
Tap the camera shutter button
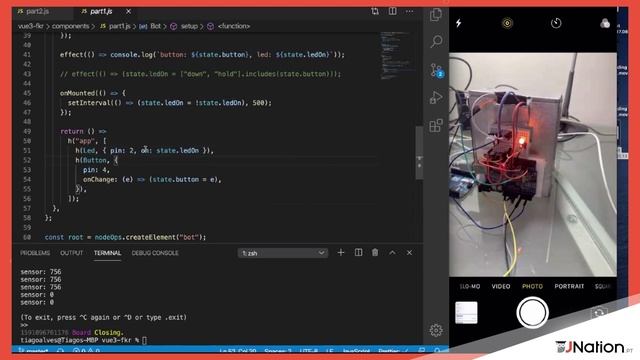tap(532, 313)
